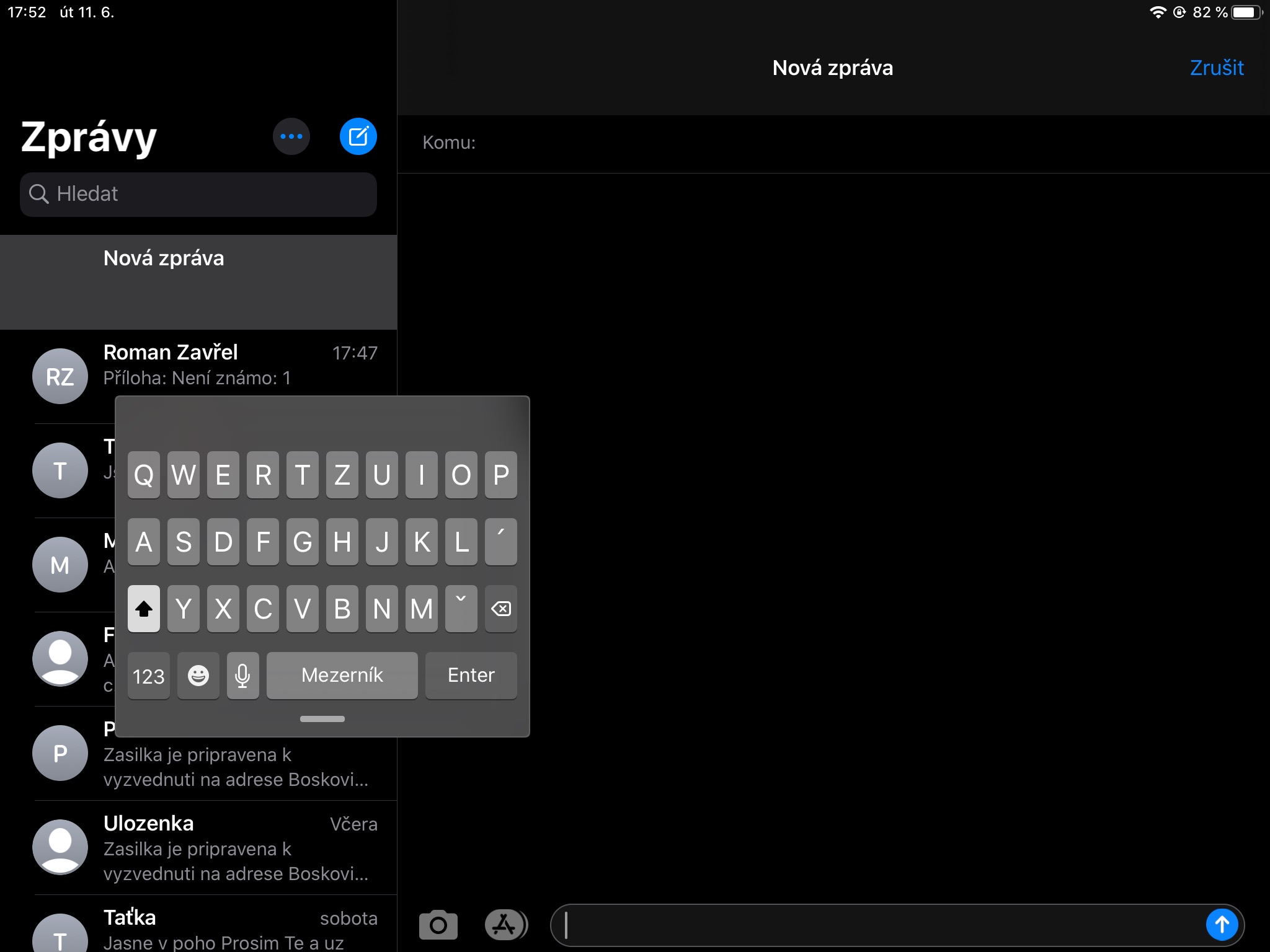This screenshot has height=952, width=1270.
Task: Open the App Store apps drawer icon
Action: [505, 925]
